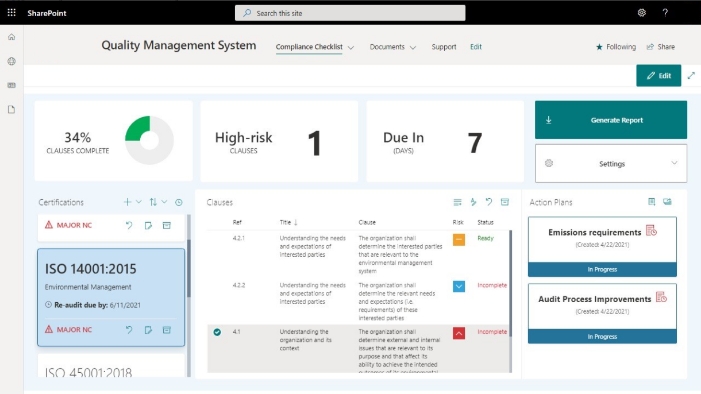This screenshot has width=701, height=394.
Task: Expand the Documents menu chevron
Action: pos(413,47)
